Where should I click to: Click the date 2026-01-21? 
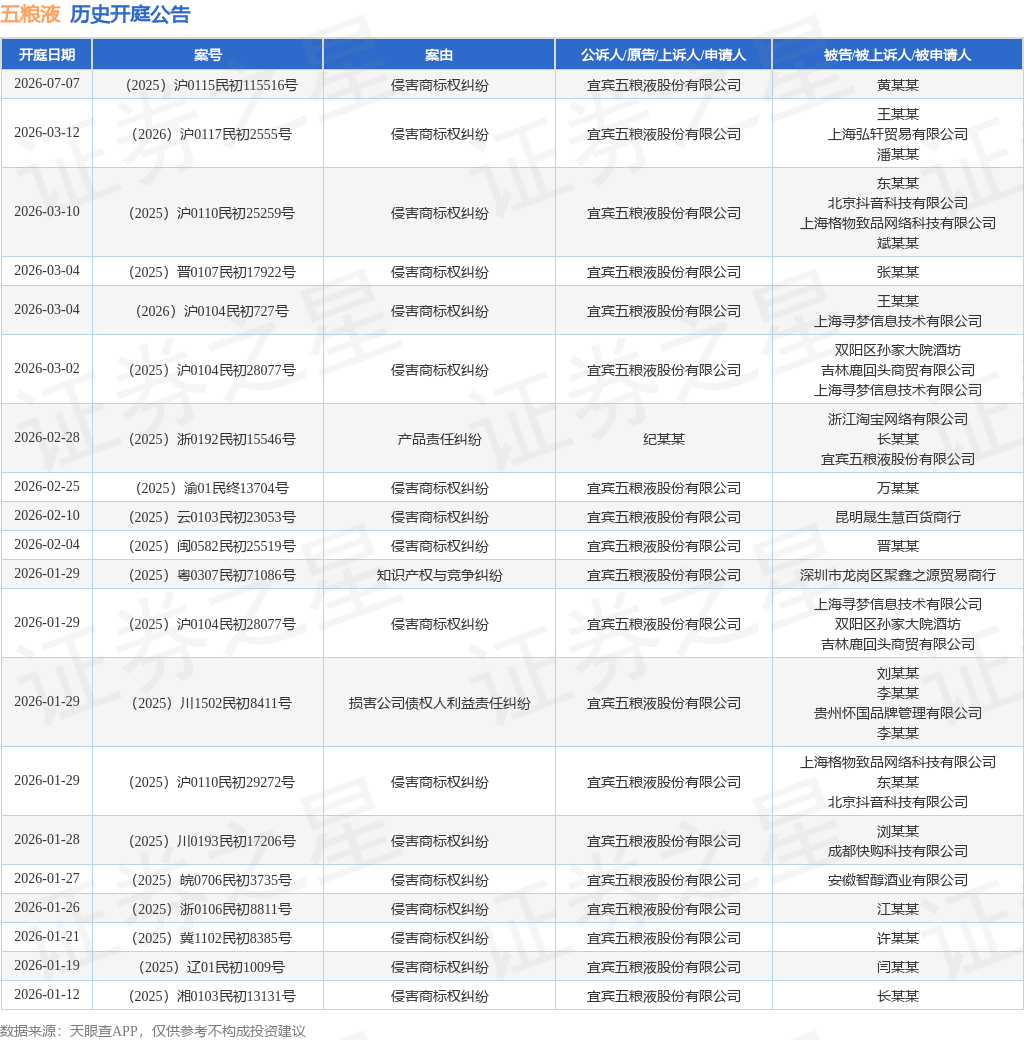[x=46, y=937]
